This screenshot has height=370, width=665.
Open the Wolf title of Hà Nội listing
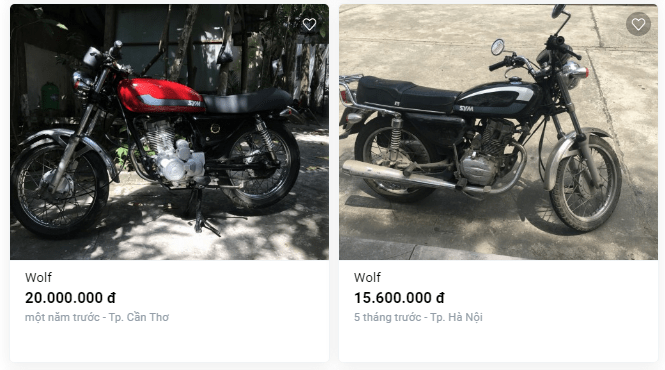[x=367, y=278]
